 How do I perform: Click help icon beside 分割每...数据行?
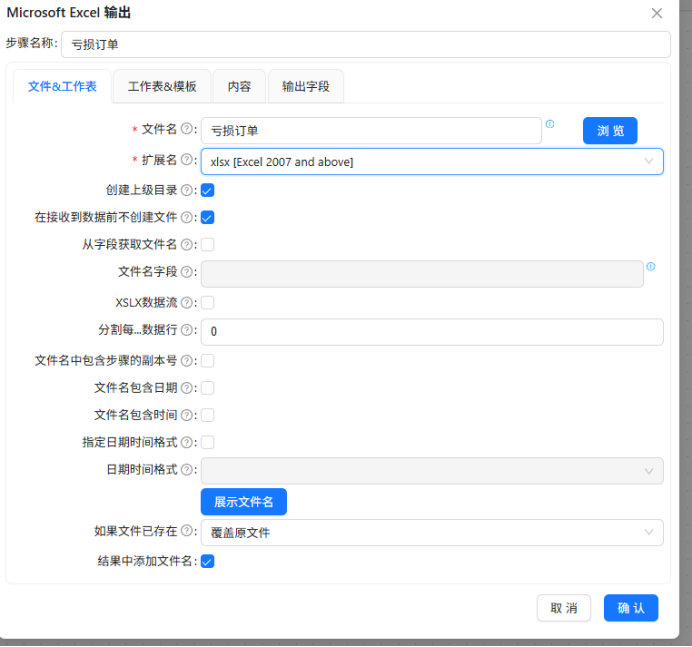[187, 330]
